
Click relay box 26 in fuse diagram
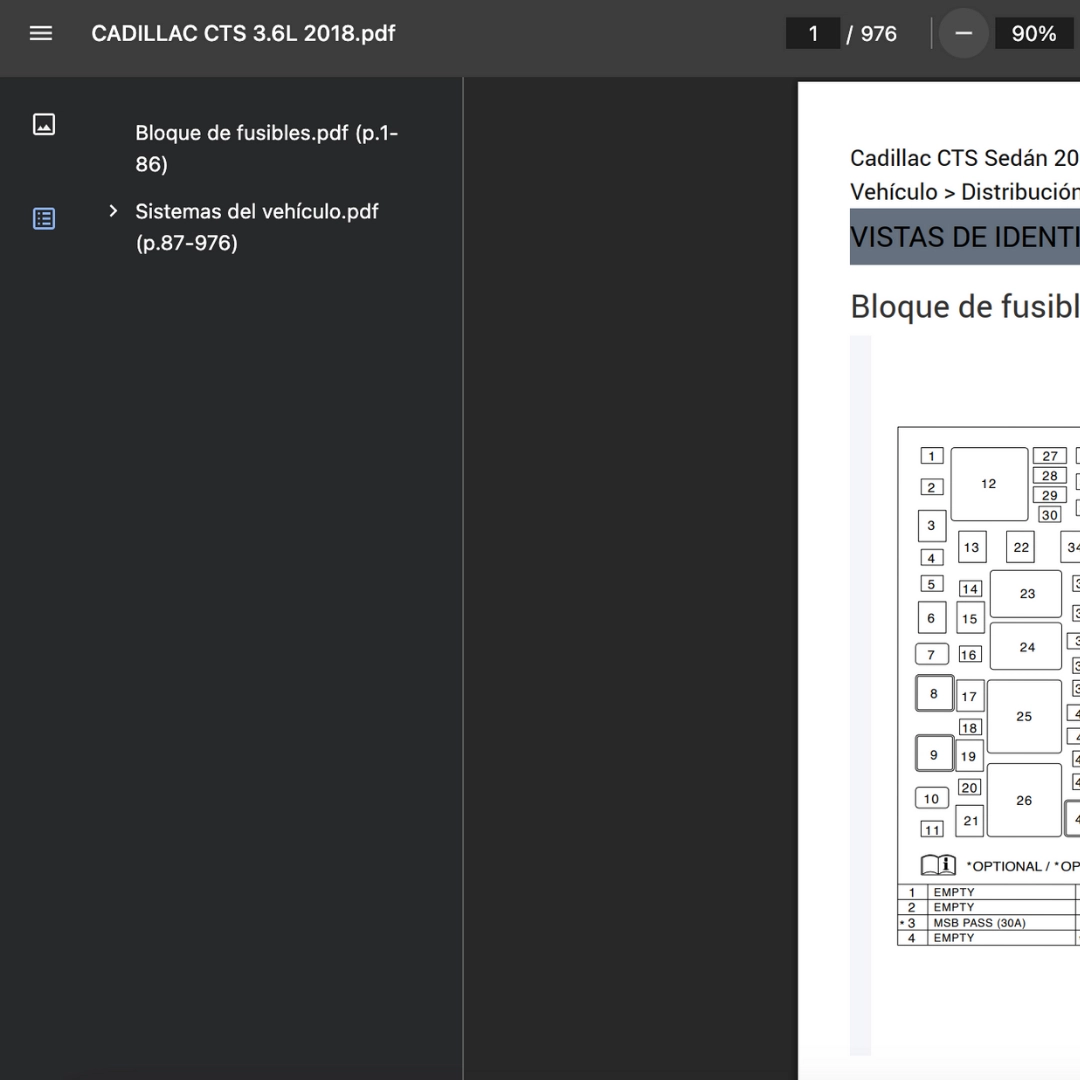coord(1024,800)
